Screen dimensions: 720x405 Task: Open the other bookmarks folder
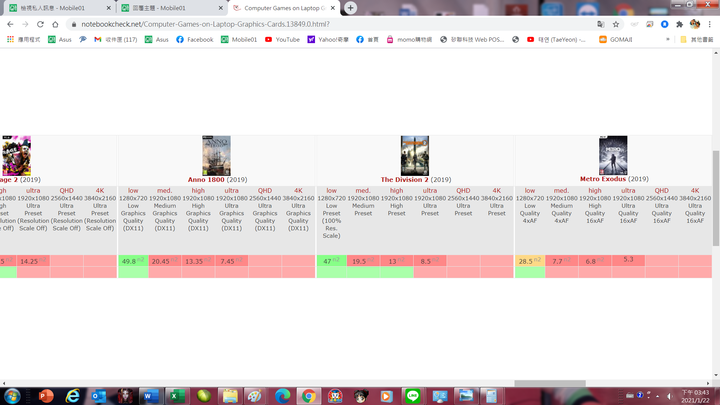[x=697, y=39]
